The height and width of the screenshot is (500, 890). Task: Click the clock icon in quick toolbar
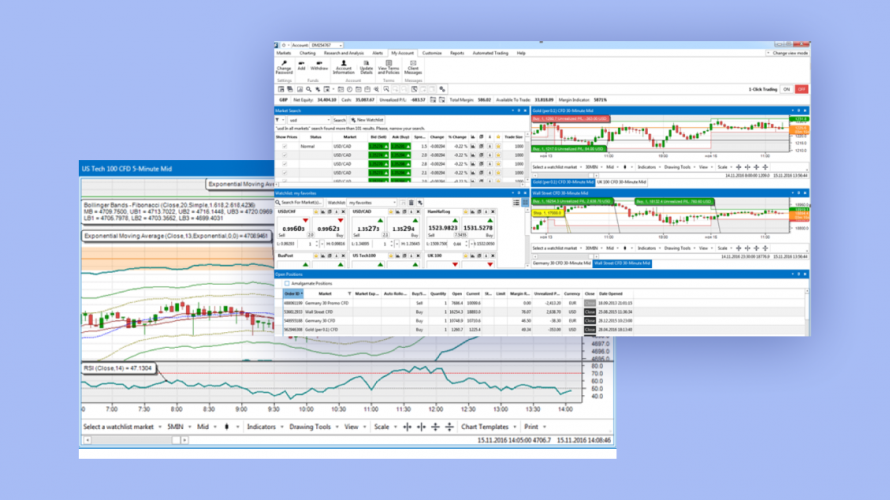click(x=350, y=89)
